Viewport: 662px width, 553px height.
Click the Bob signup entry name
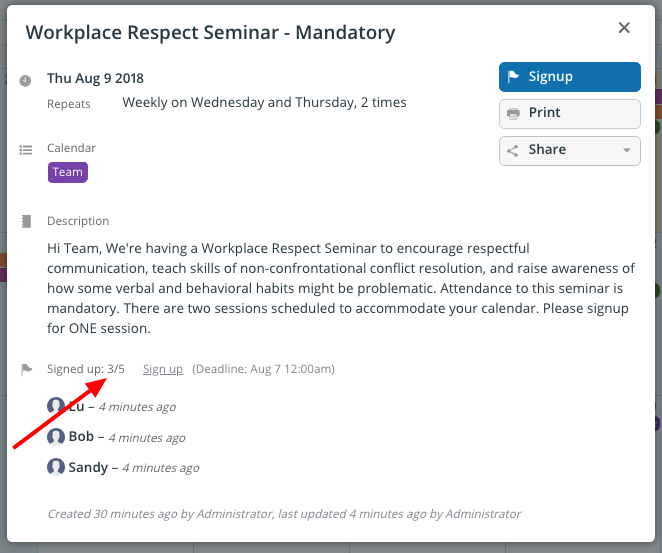81,436
